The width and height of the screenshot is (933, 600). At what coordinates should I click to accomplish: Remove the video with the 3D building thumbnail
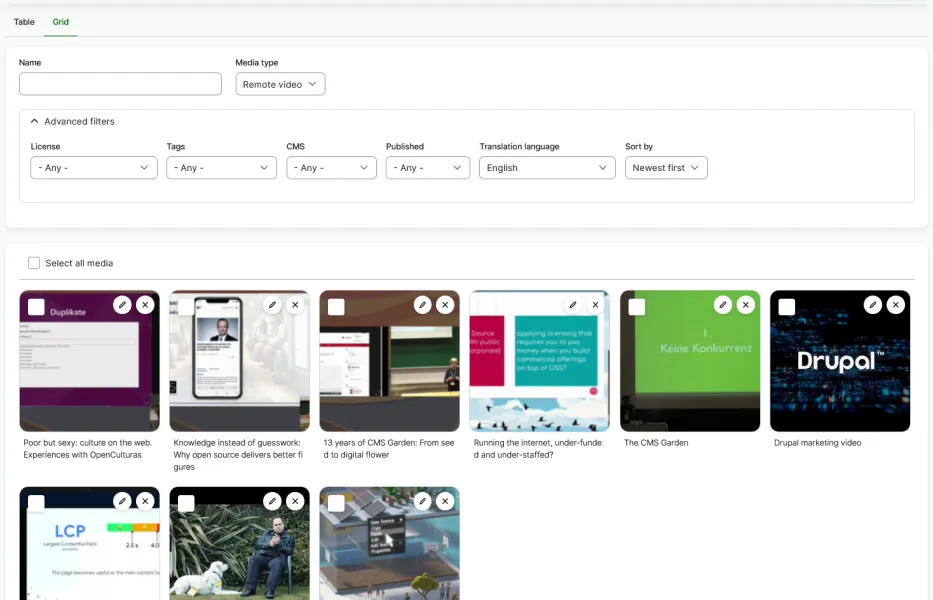click(445, 501)
